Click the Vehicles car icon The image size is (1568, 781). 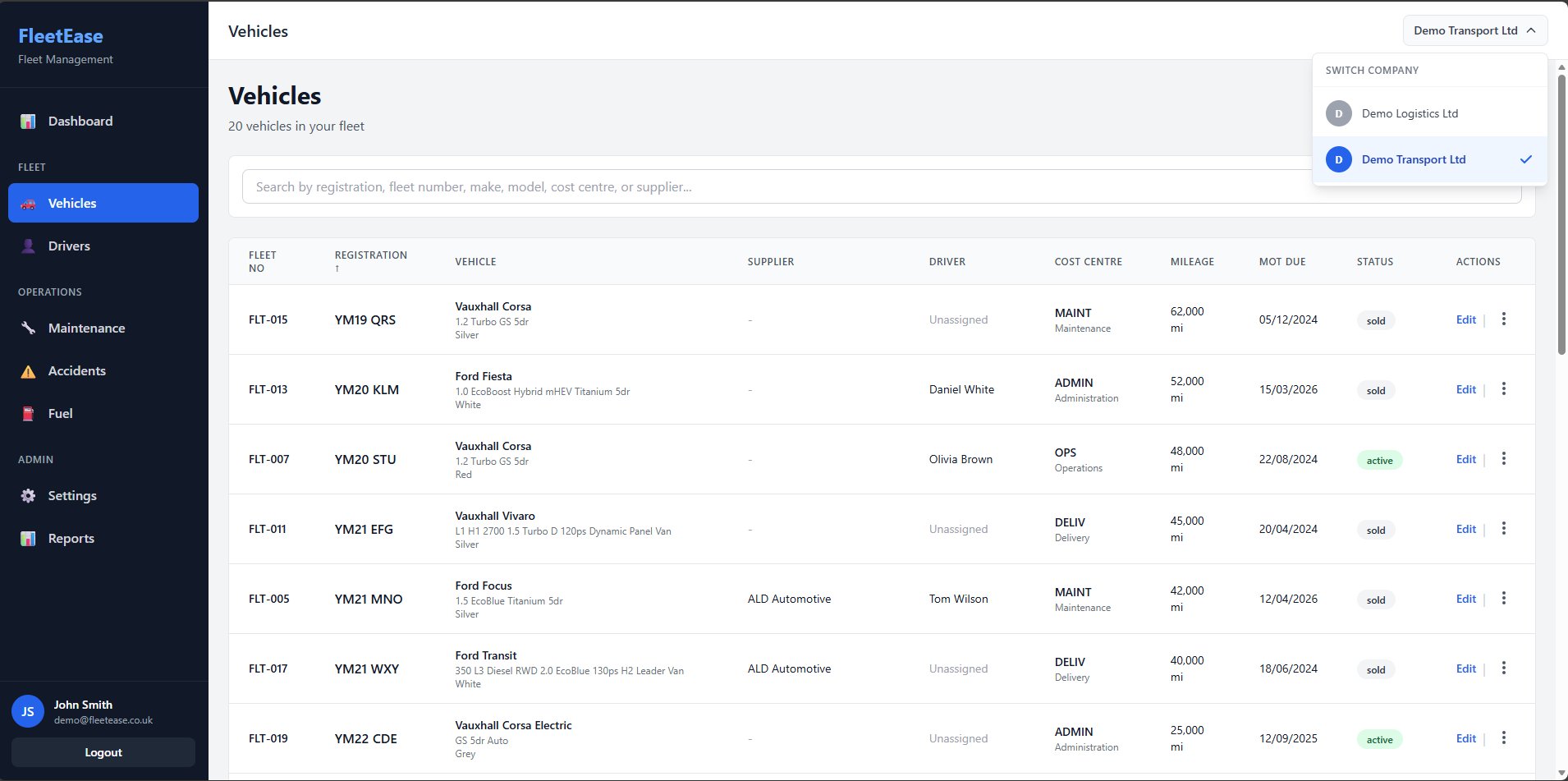(27, 203)
